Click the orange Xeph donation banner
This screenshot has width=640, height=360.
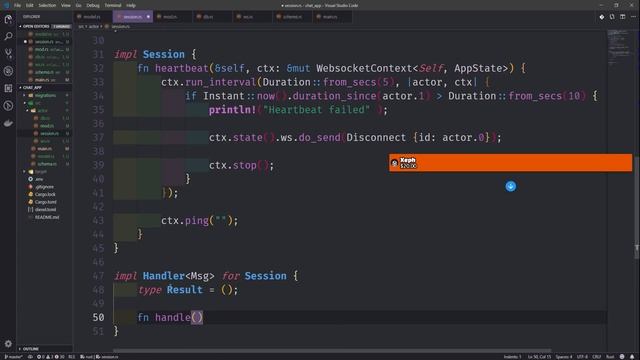pos(510,163)
